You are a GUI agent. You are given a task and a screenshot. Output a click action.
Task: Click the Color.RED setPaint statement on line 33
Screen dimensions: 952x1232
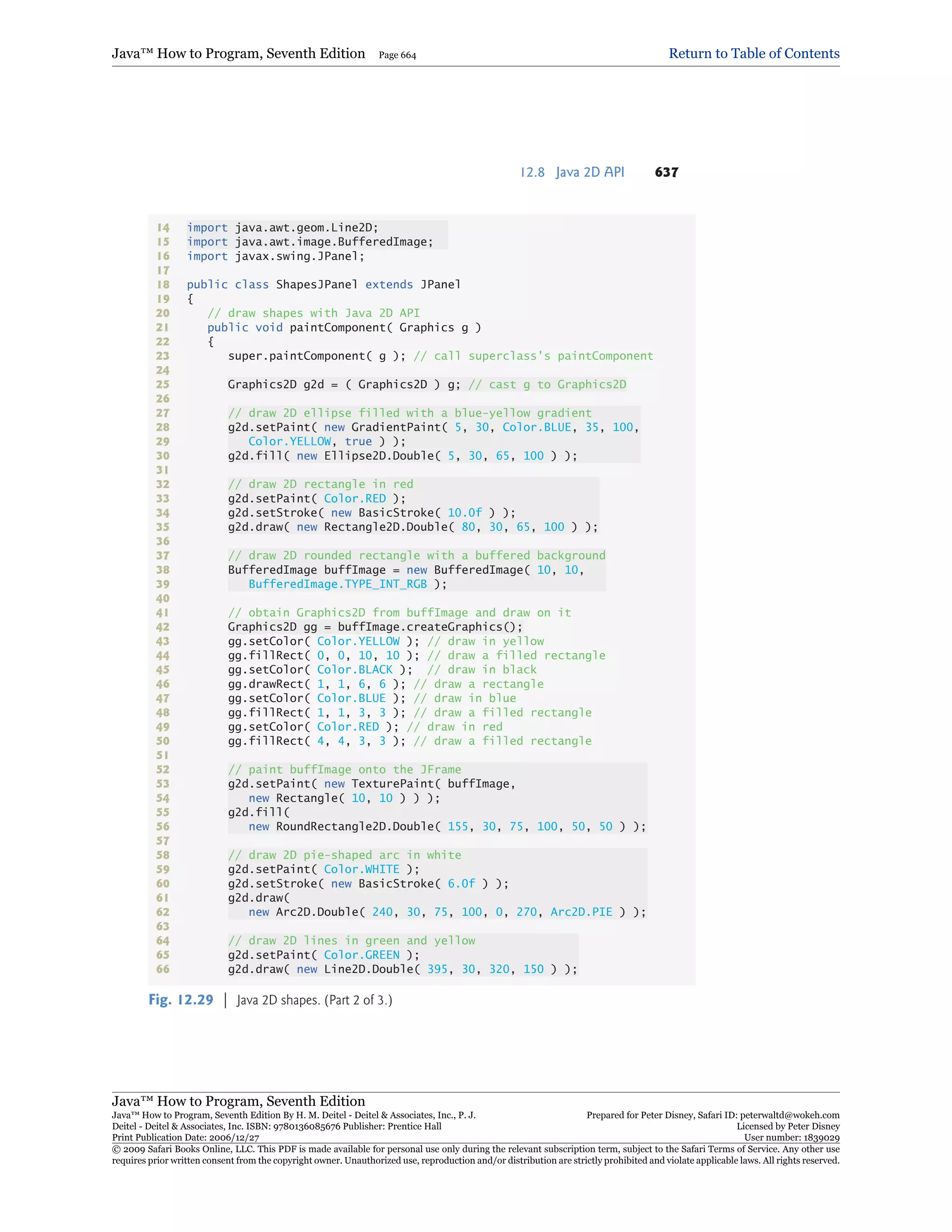317,498
